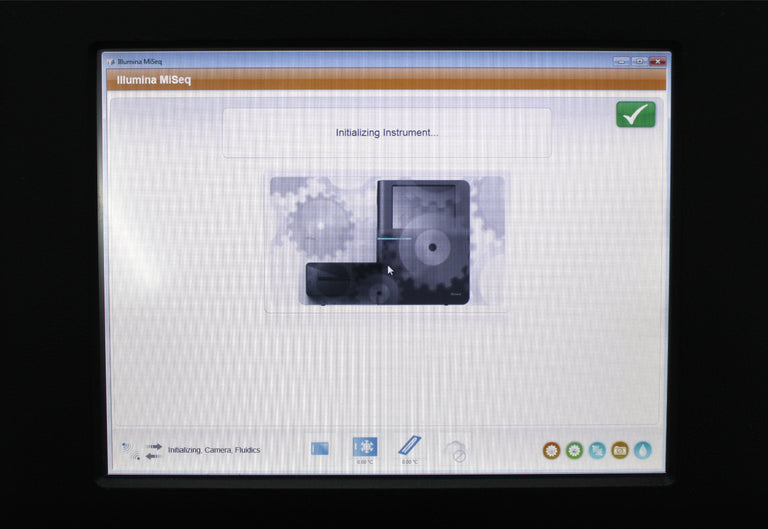The height and width of the screenshot is (529, 768).
Task: Click the flow cell temperature icon
Action: pos(409,445)
